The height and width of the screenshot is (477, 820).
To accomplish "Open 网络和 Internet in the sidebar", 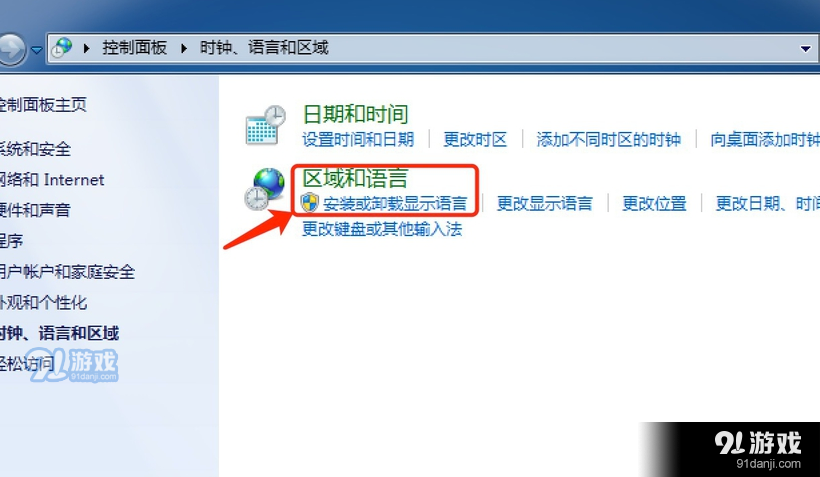I will 52,180.
